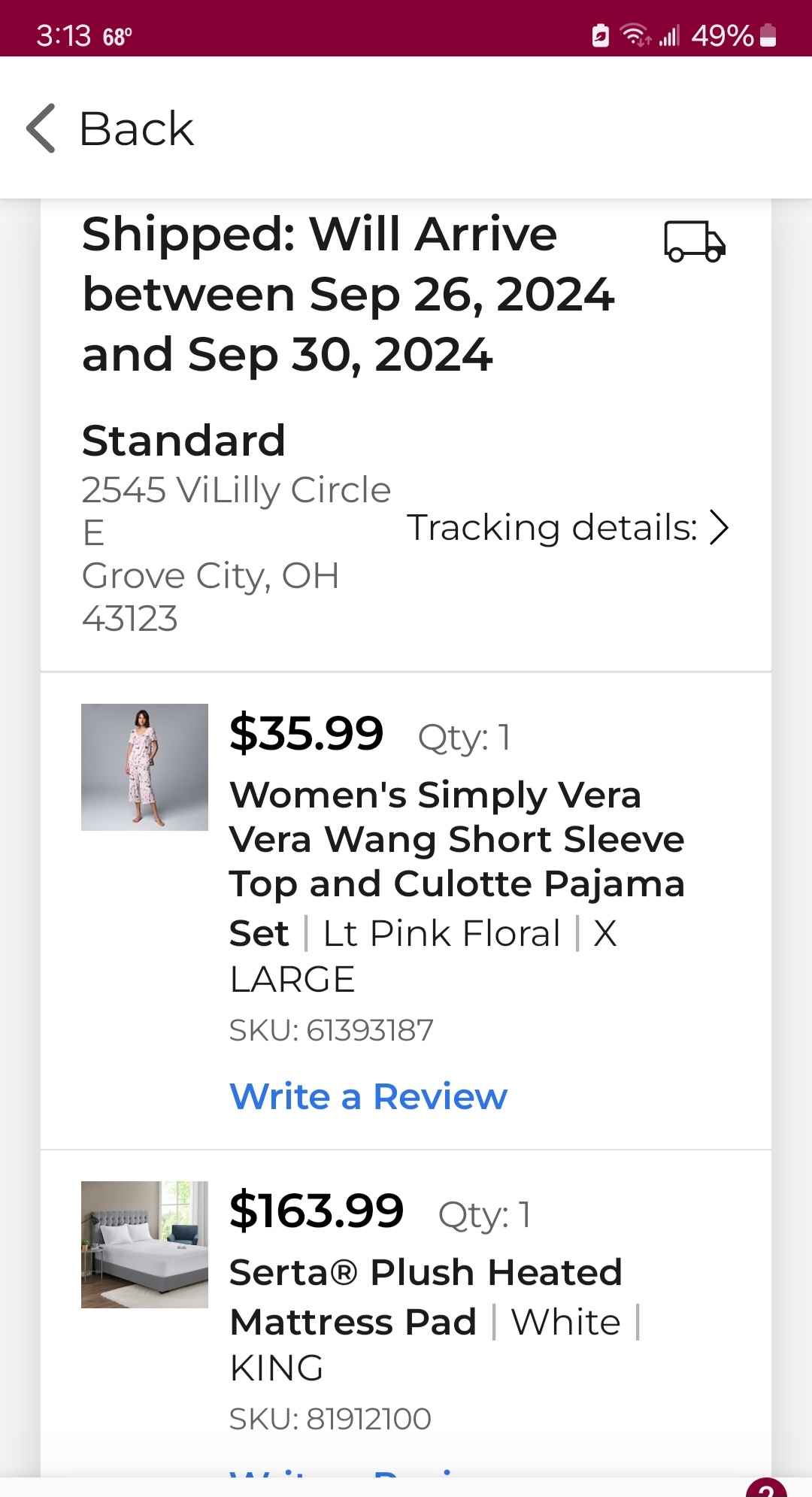The image size is (812, 1497).
Task: Select the shipped arrival date heading
Action: click(x=348, y=293)
